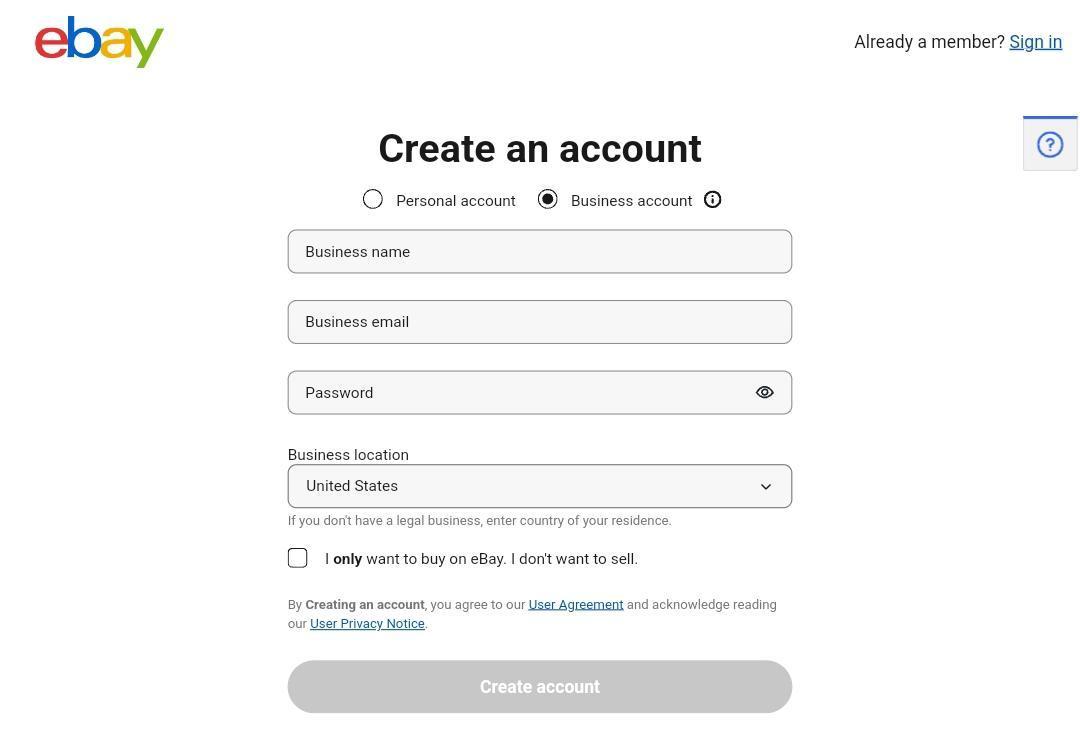This screenshot has width=1080, height=737.
Task: Click the Business account info icon
Action: (x=713, y=200)
